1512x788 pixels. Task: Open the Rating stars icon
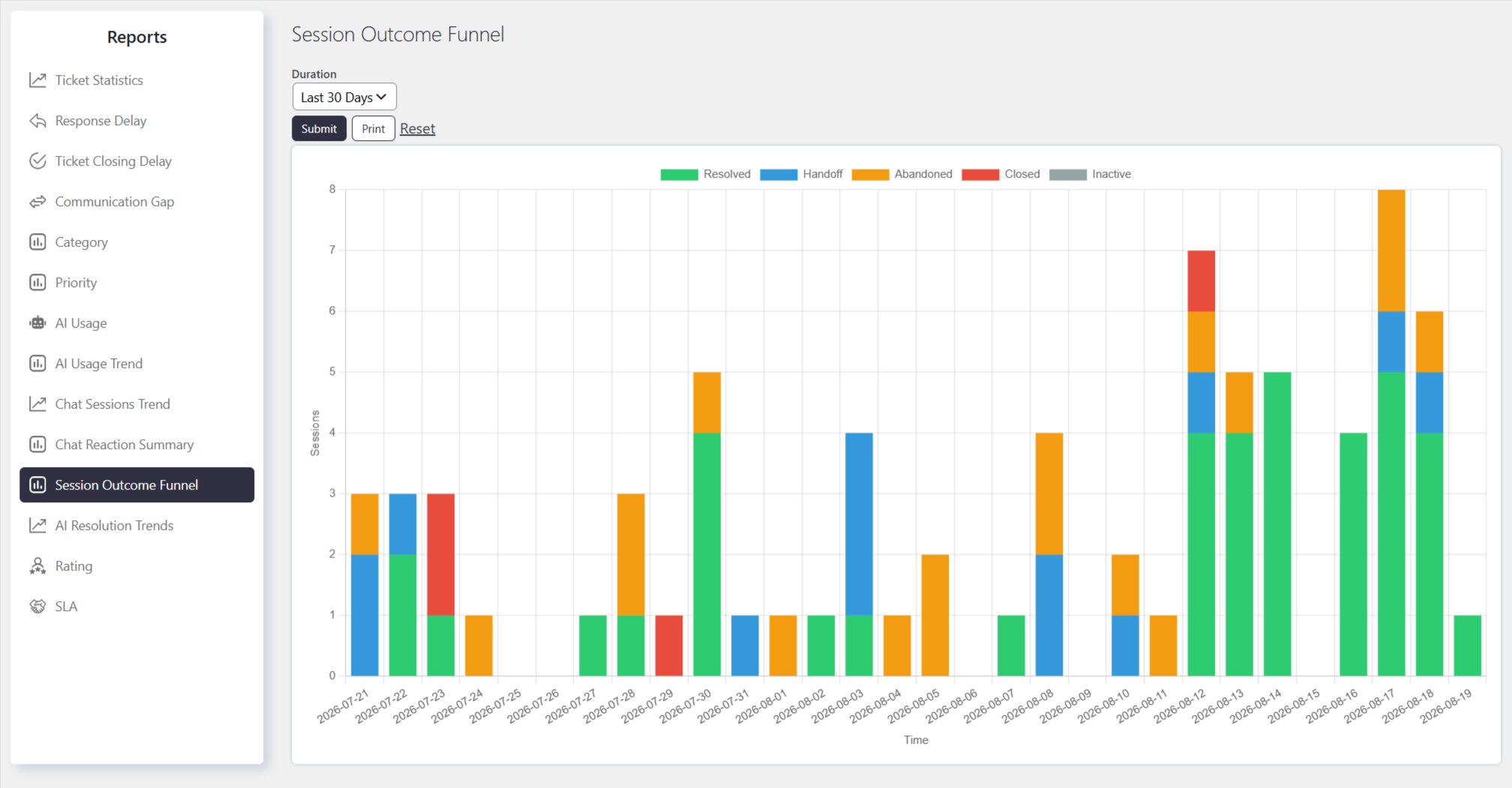click(37, 566)
